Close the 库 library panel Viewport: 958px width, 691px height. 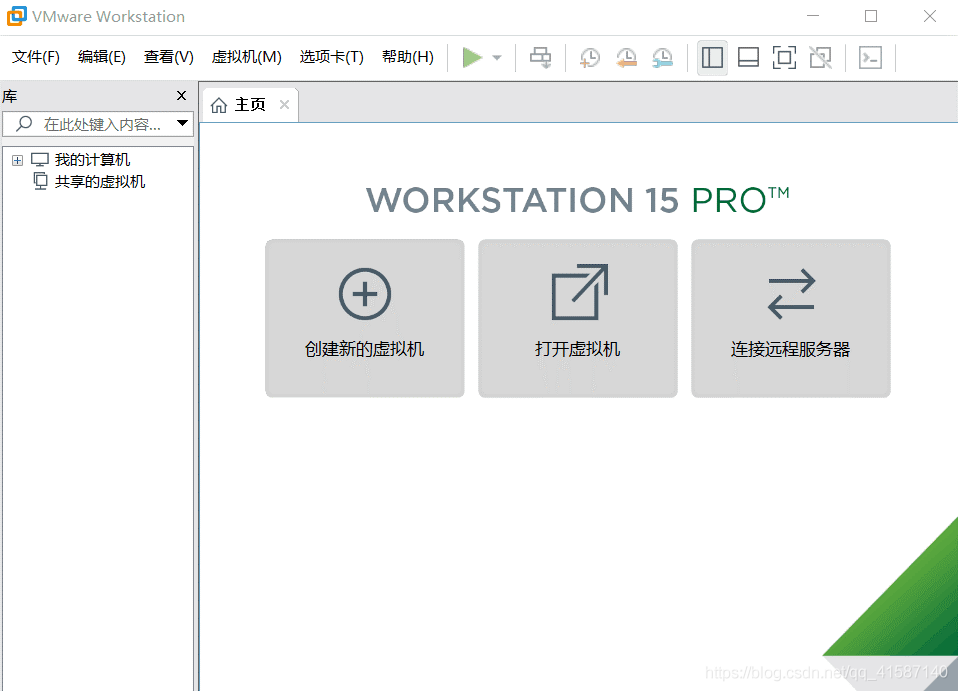tap(181, 96)
